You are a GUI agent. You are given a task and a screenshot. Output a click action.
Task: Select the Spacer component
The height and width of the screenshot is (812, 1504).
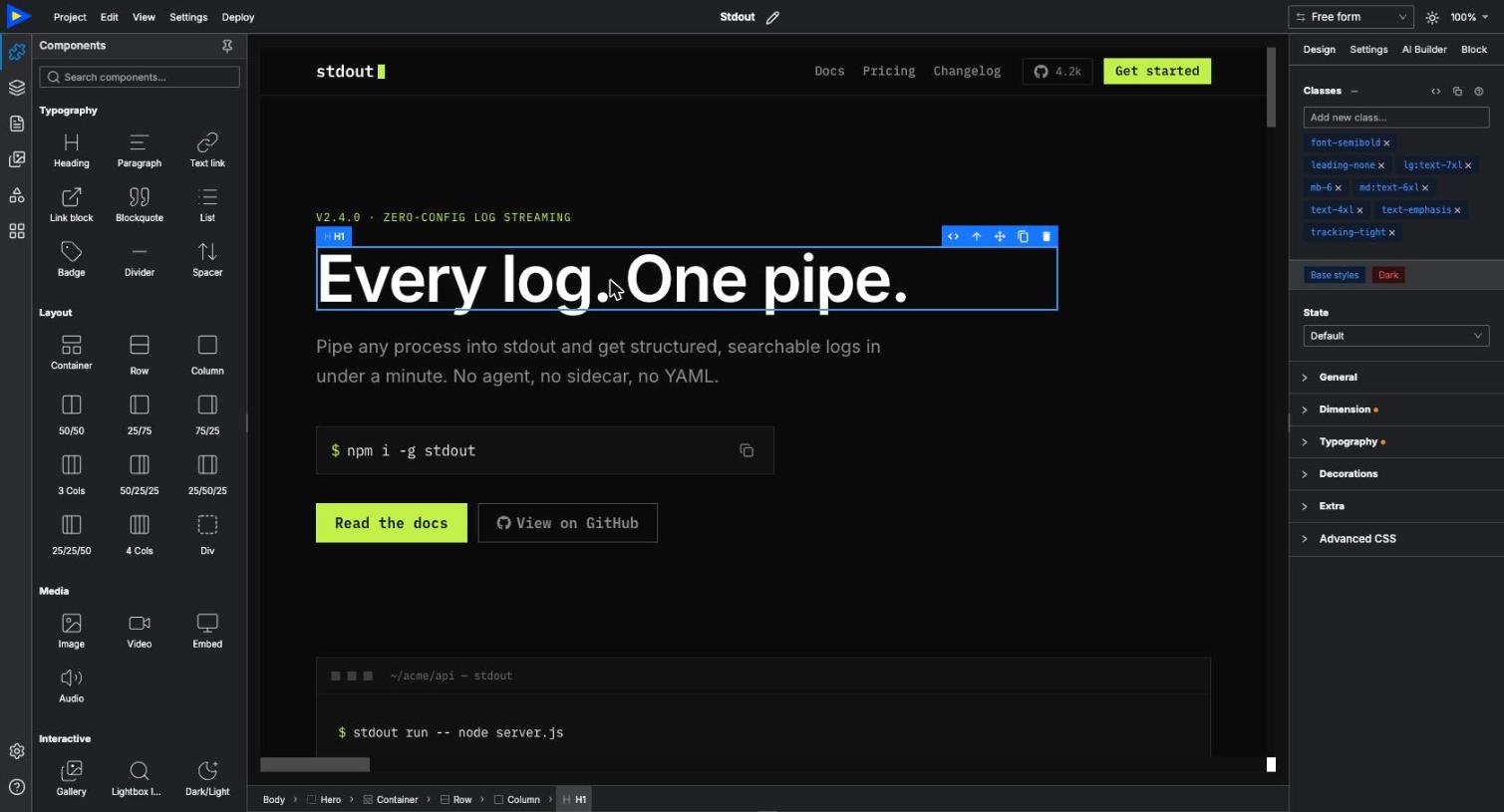(x=207, y=259)
